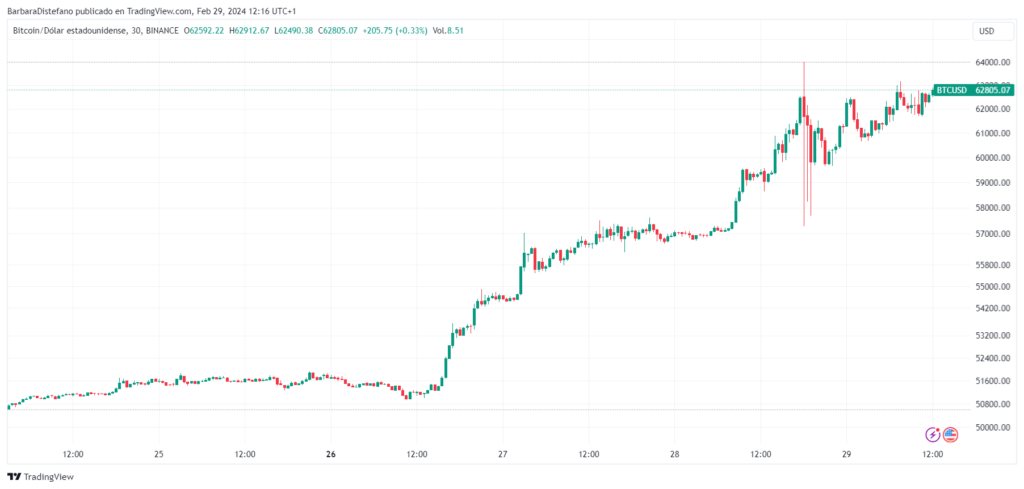Click the closing price value C62805.07
The image size is (1024, 489).
pyautogui.click(x=346, y=30)
